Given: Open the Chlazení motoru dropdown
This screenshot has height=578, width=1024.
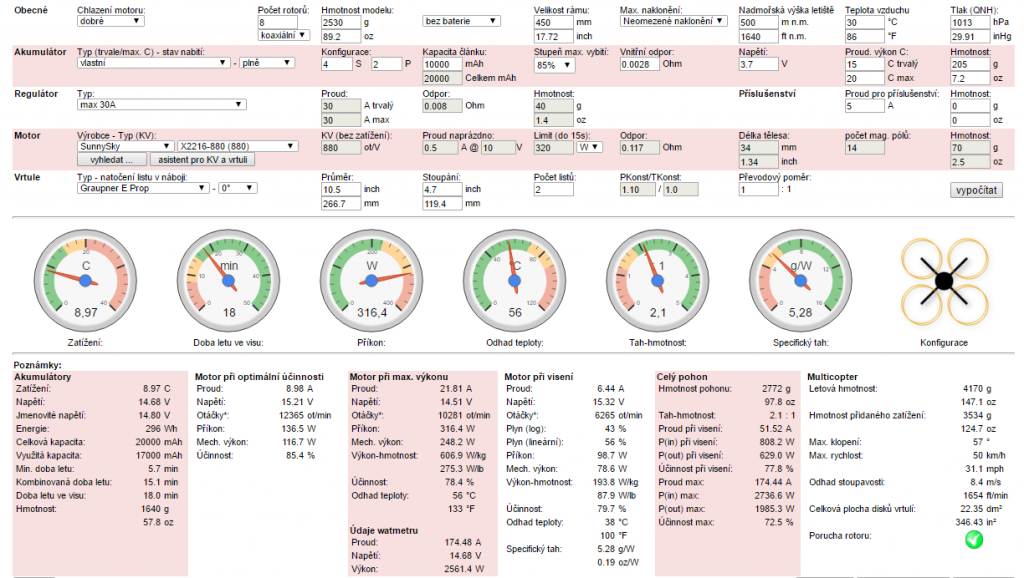Looking at the screenshot, I should coord(111,21).
